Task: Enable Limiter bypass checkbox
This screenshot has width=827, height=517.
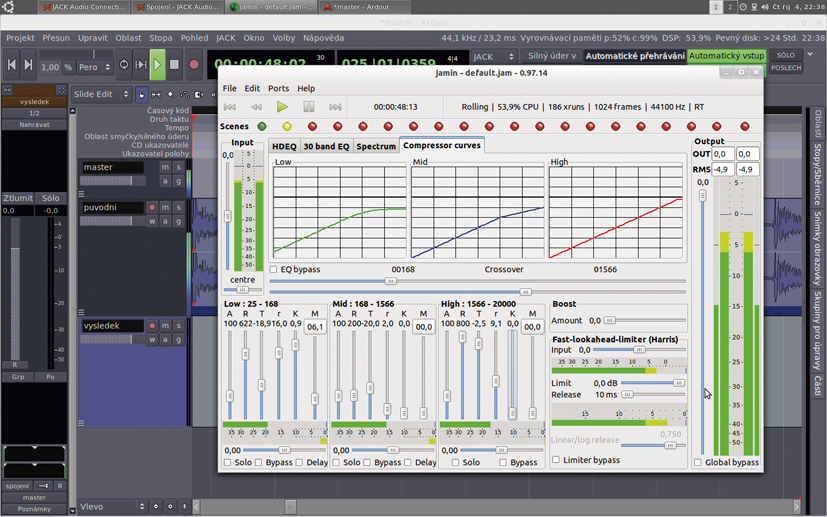Action: click(555, 460)
